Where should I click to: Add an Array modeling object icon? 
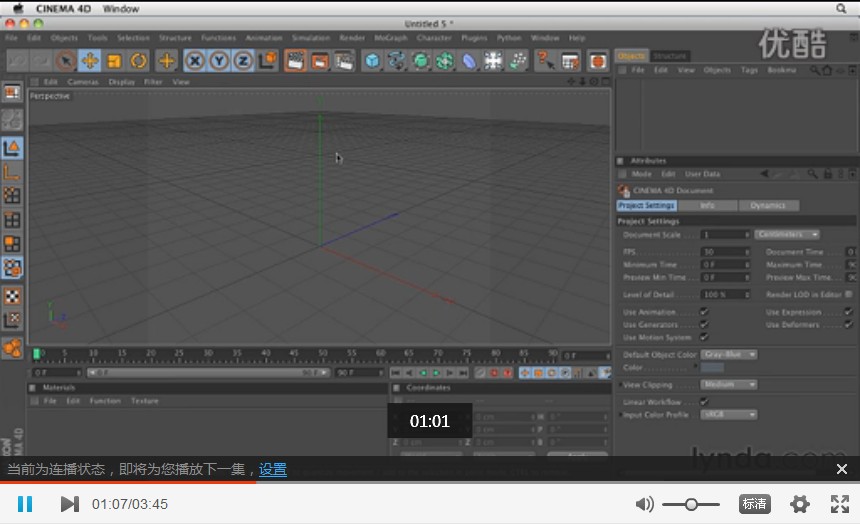click(x=444, y=60)
